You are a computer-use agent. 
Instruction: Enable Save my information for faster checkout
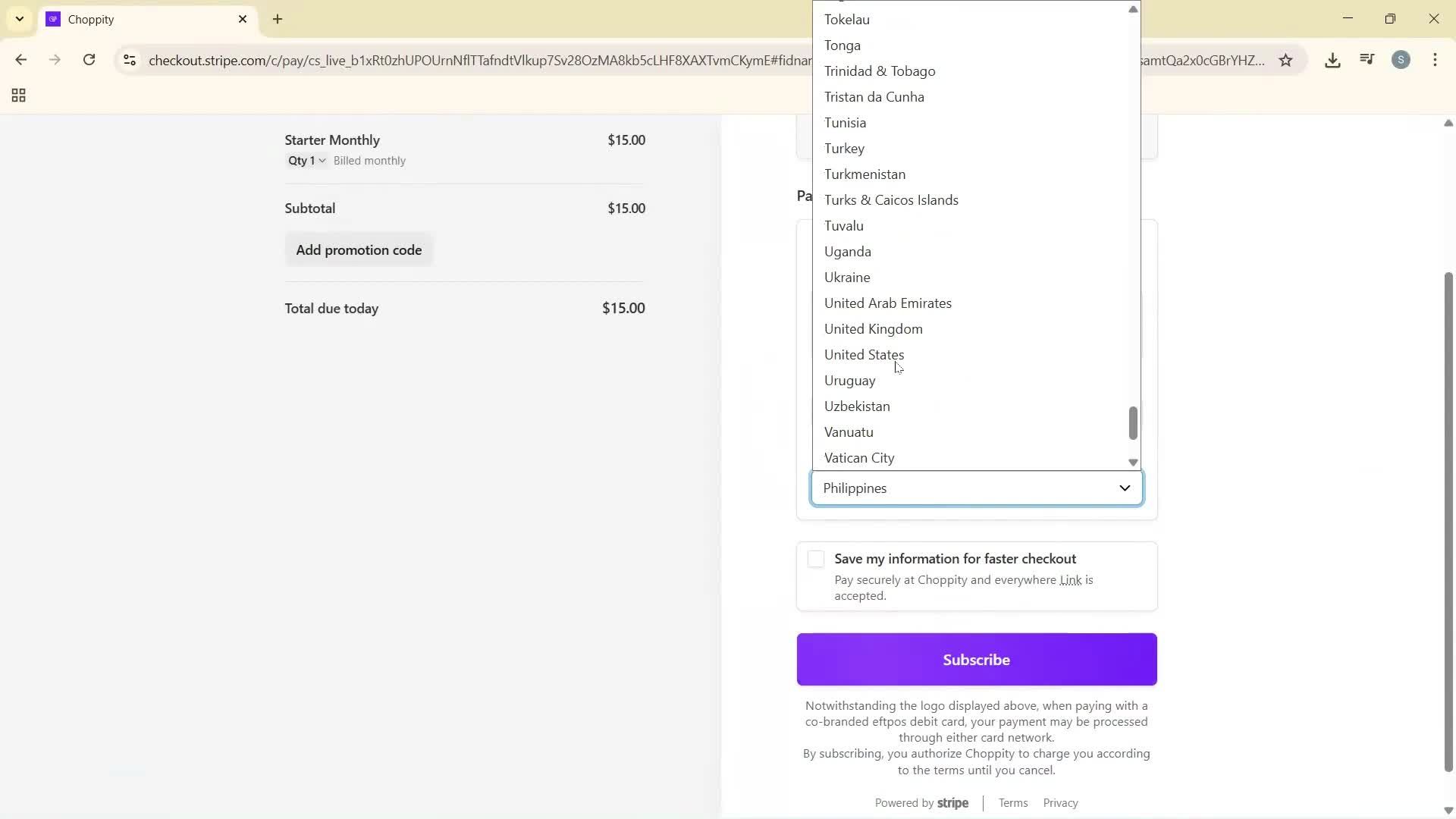click(815, 559)
